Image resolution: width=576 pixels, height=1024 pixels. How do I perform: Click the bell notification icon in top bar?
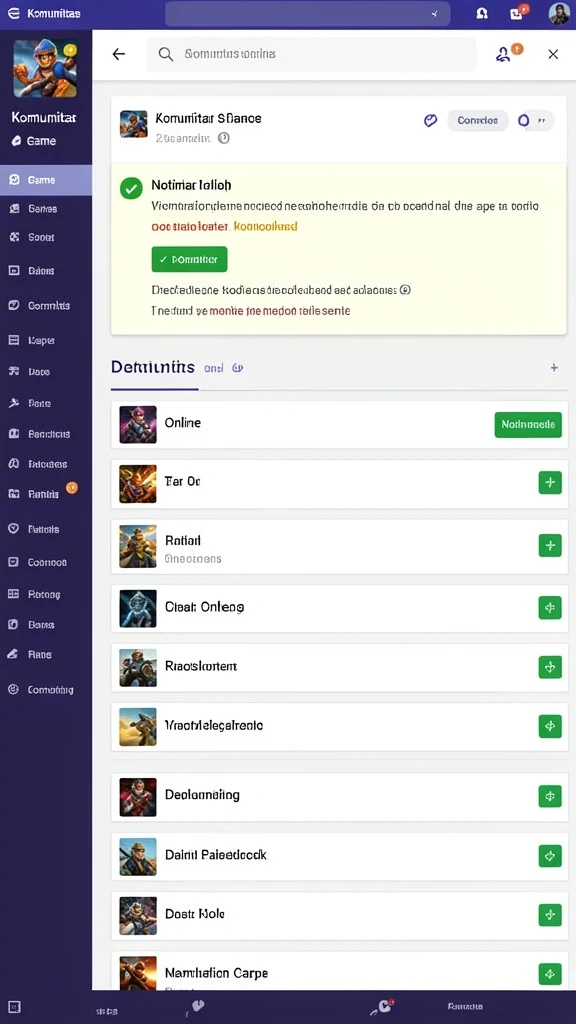pyautogui.click(x=482, y=13)
